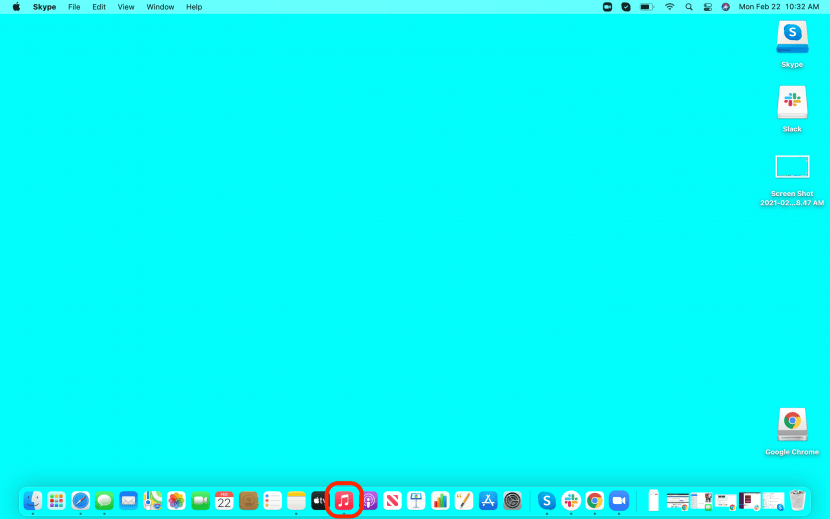Viewport: 830px width, 519px height.
Task: Launch FaceTime from the Dock
Action: pyautogui.click(x=200, y=500)
